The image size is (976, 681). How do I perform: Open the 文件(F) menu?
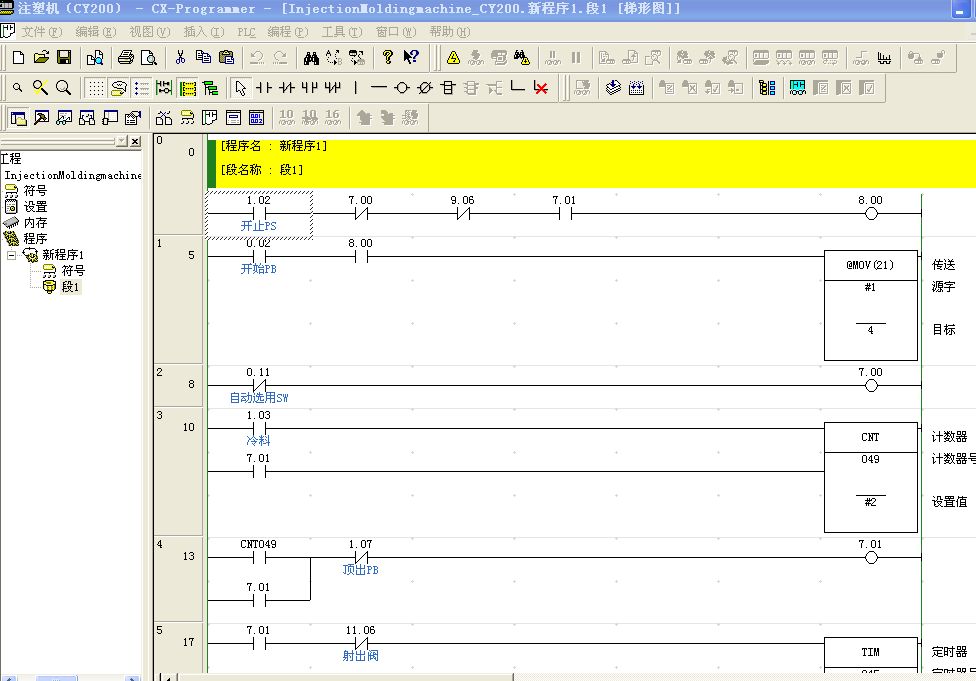pos(40,32)
